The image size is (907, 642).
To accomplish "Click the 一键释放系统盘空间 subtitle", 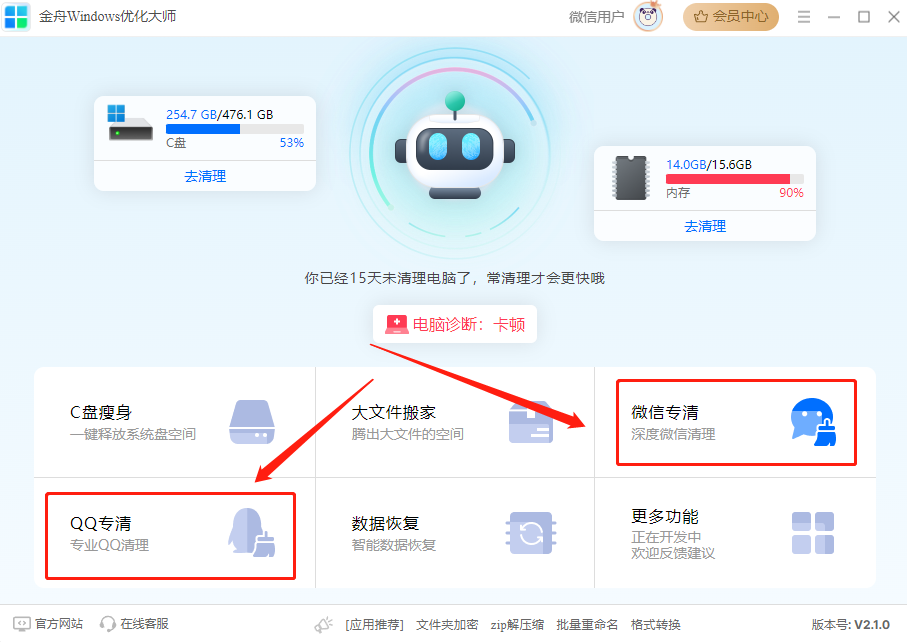I will tap(133, 434).
